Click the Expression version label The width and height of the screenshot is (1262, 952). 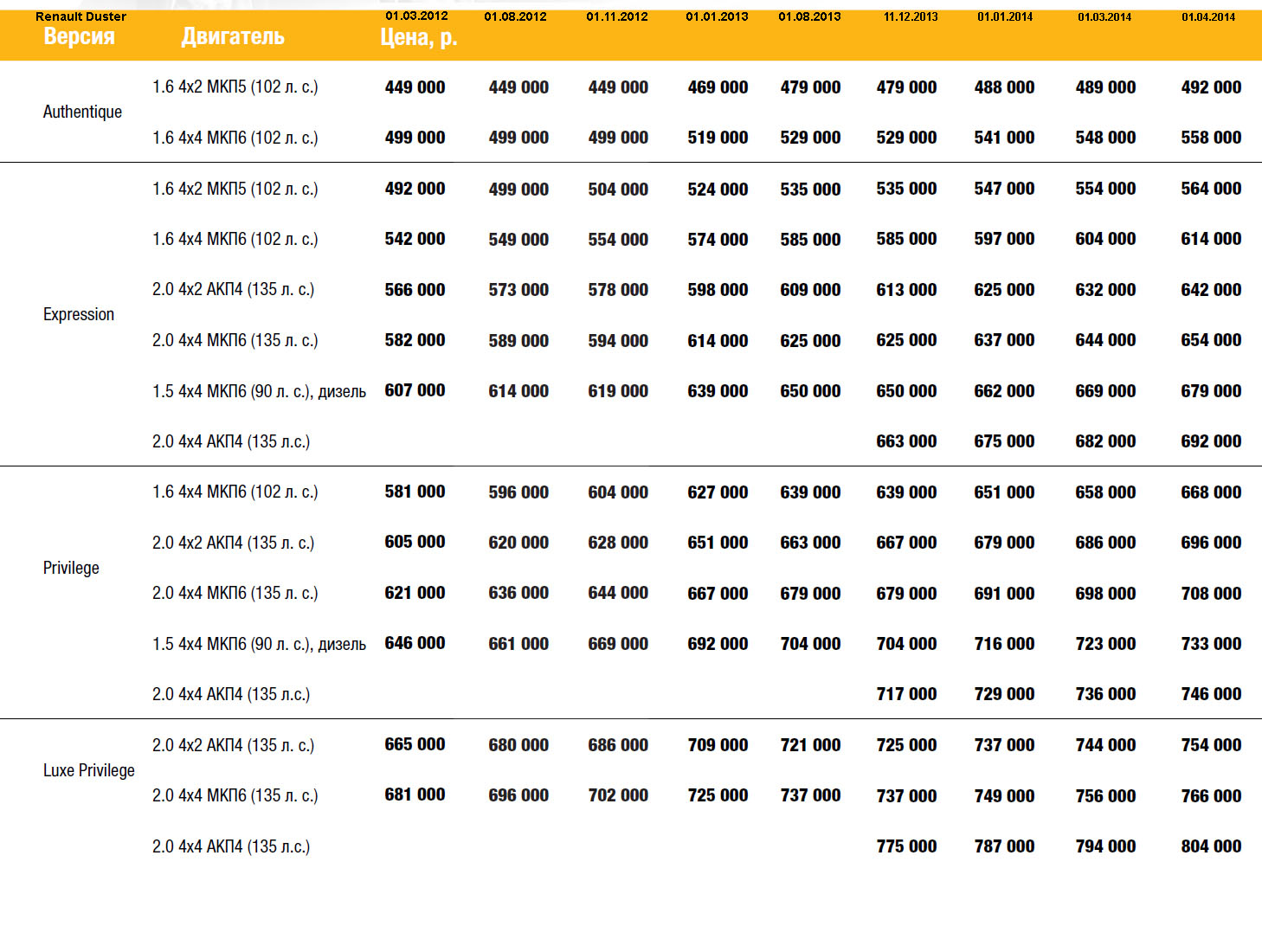[79, 314]
